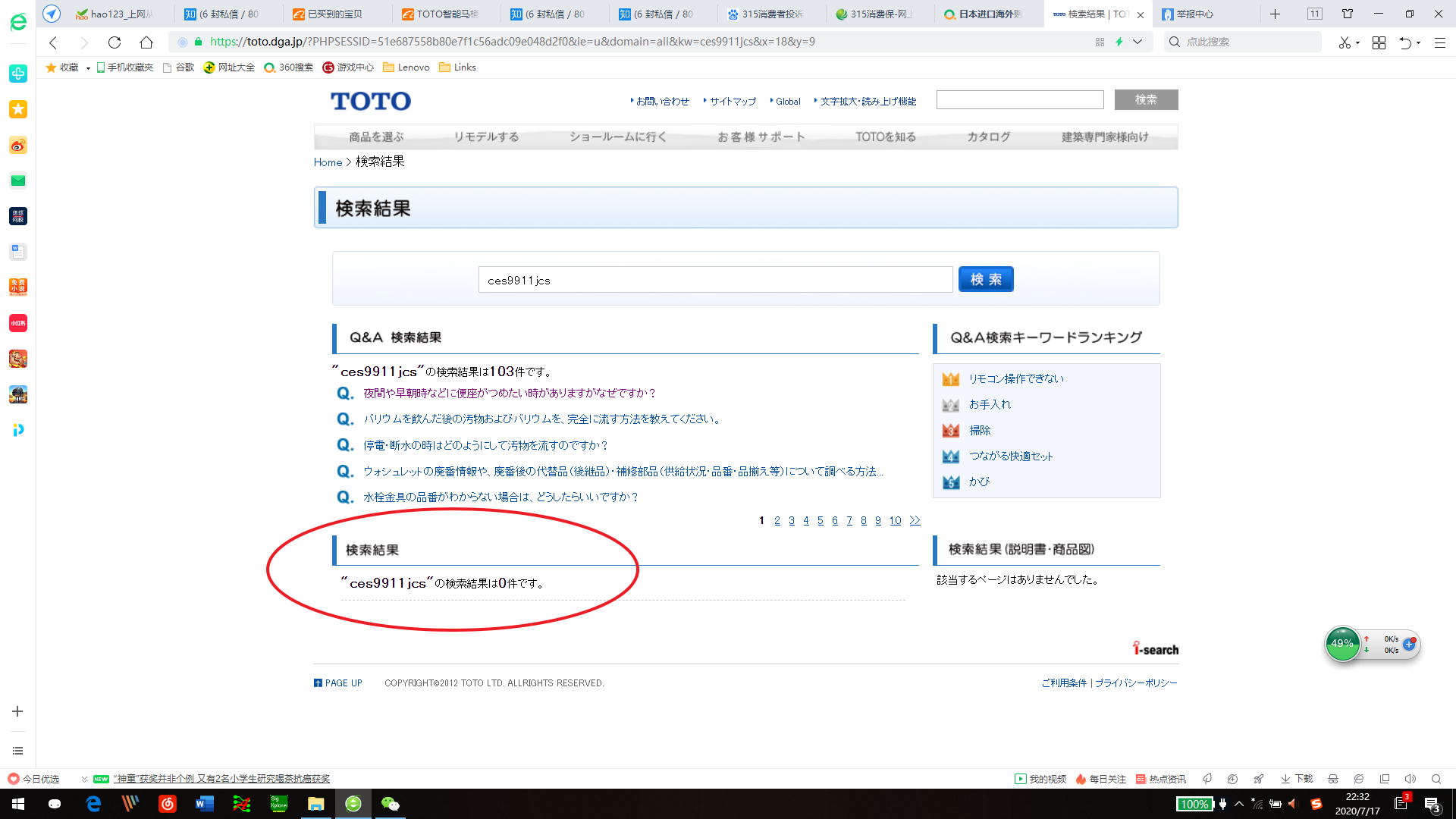Open the リモデルする menu

tap(486, 137)
